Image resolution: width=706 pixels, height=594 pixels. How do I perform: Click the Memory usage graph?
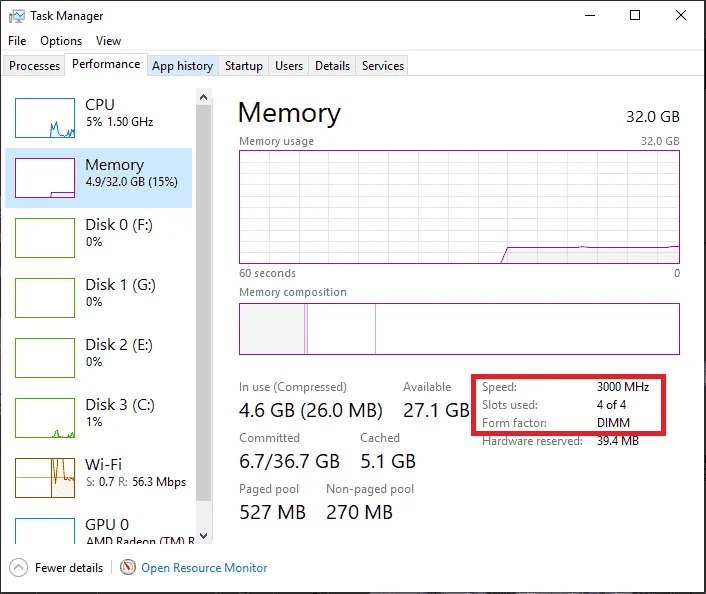click(x=459, y=207)
